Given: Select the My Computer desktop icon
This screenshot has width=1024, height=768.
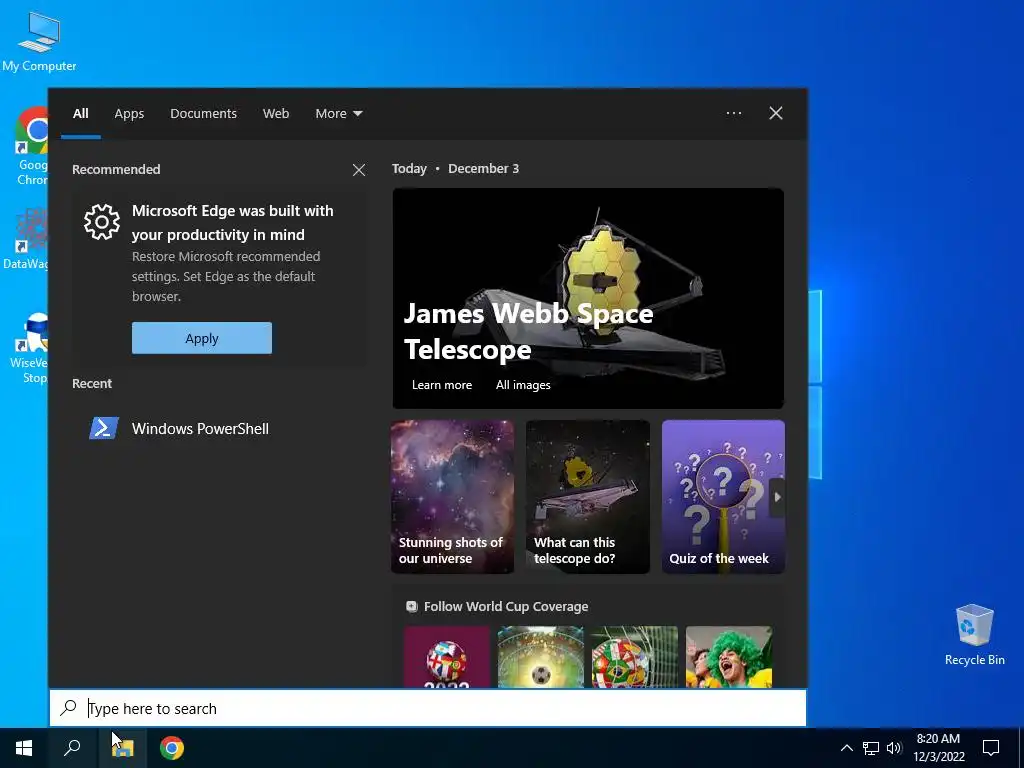Looking at the screenshot, I should [x=39, y=42].
